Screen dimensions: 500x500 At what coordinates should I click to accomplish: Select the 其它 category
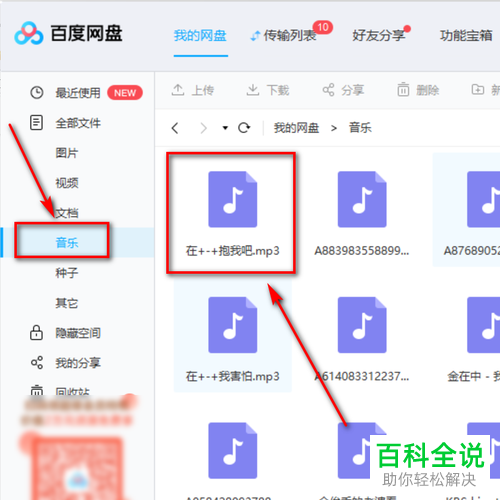click(67, 303)
